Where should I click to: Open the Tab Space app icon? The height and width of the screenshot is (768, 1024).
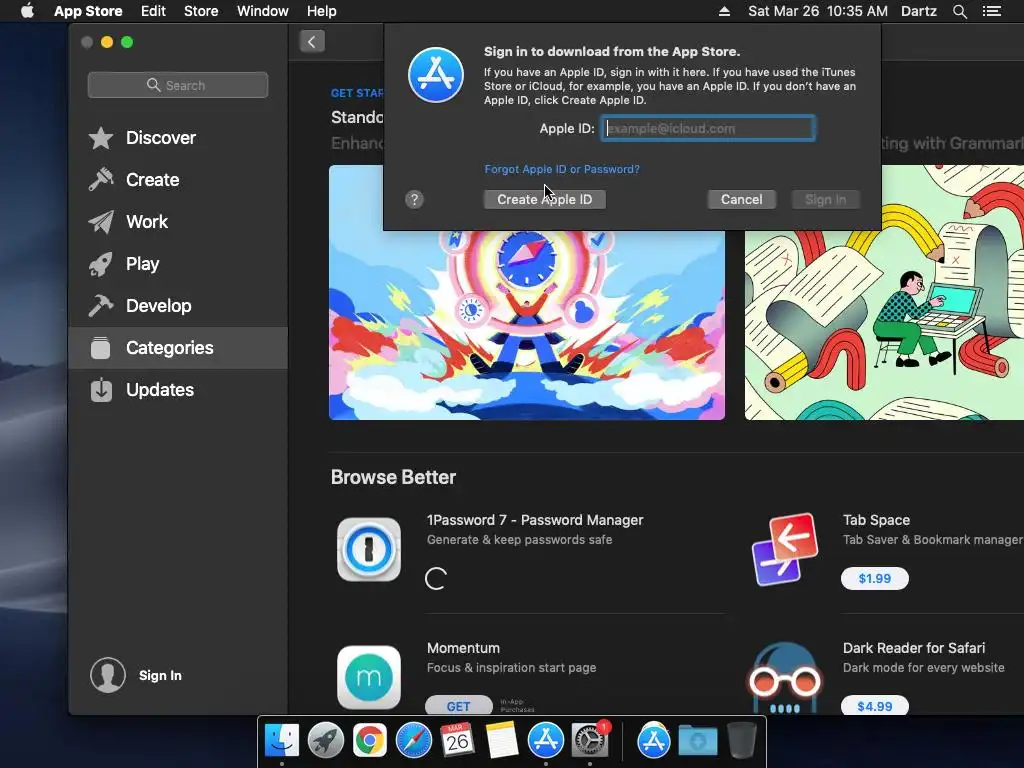(x=785, y=549)
